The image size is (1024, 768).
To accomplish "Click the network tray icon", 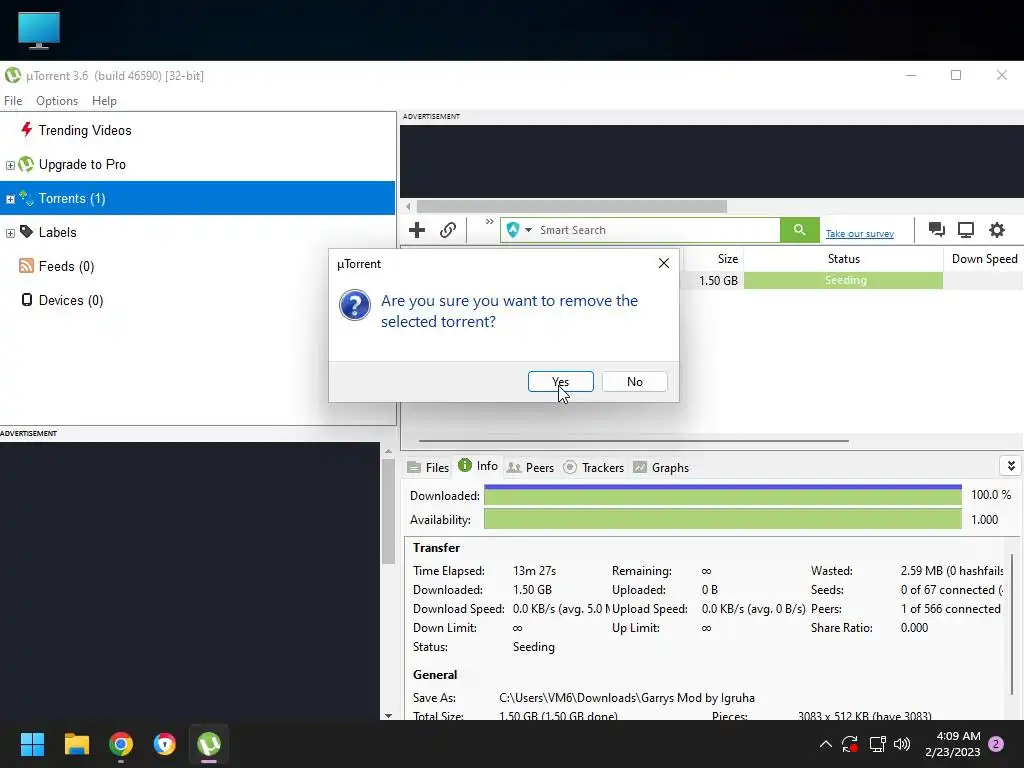I will [877, 744].
